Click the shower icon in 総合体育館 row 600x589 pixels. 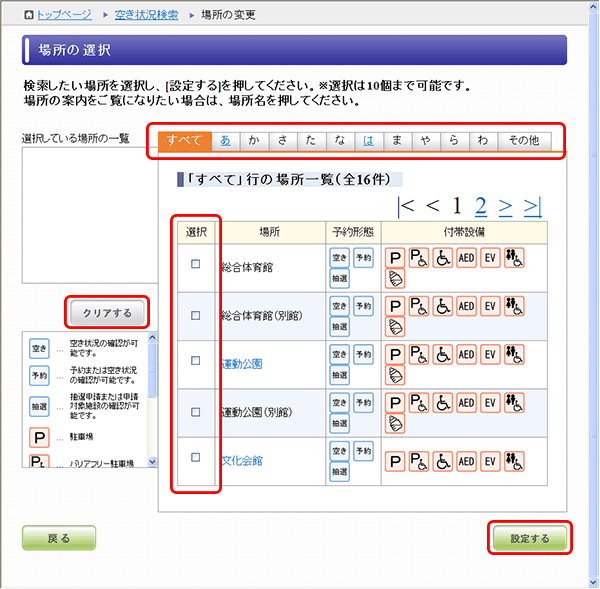click(x=395, y=278)
